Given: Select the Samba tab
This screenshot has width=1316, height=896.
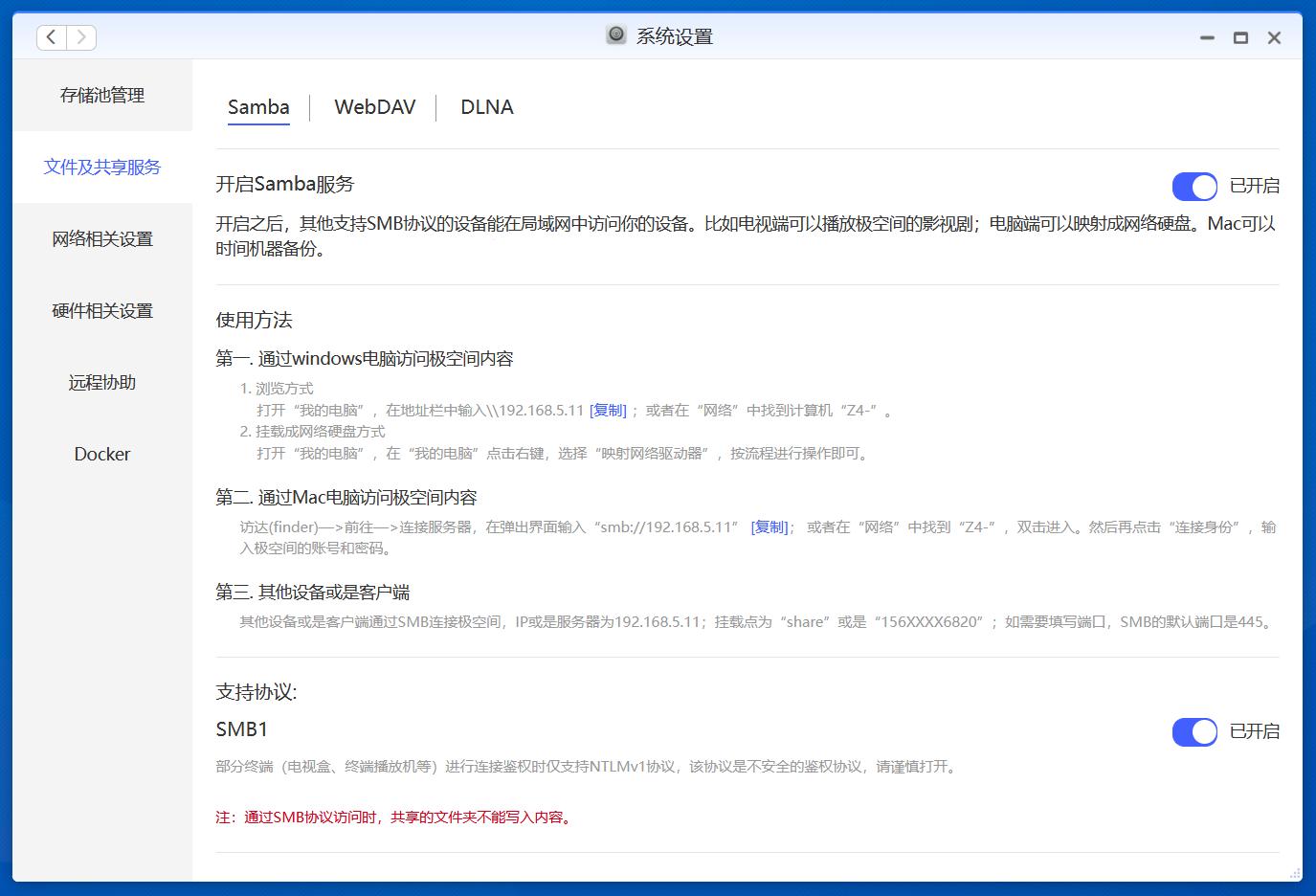Looking at the screenshot, I should (x=257, y=107).
